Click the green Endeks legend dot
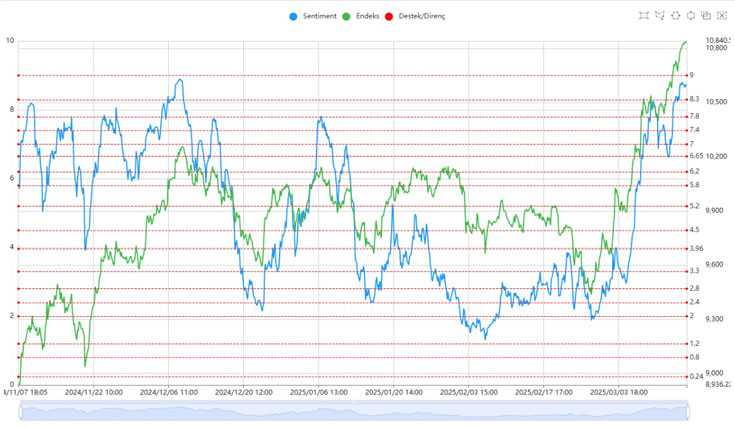735x427 pixels. (x=346, y=17)
